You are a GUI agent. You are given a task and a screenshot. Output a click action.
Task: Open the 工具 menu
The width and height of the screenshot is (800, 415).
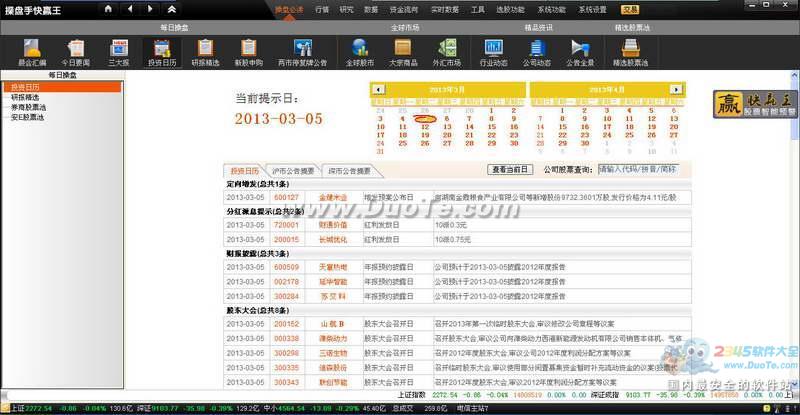[478, 10]
